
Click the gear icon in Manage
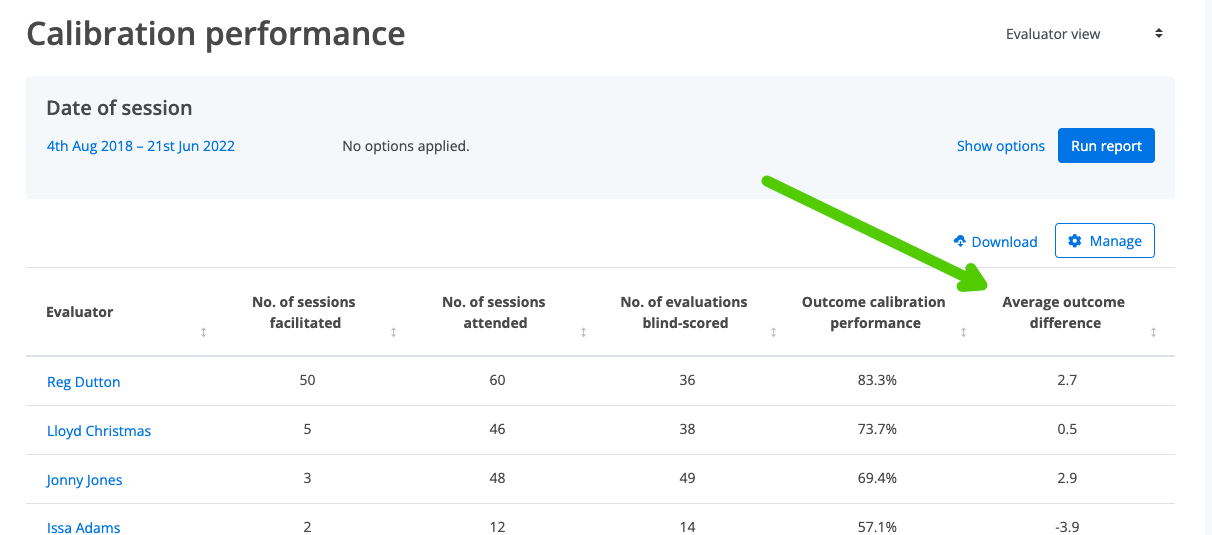click(1075, 241)
